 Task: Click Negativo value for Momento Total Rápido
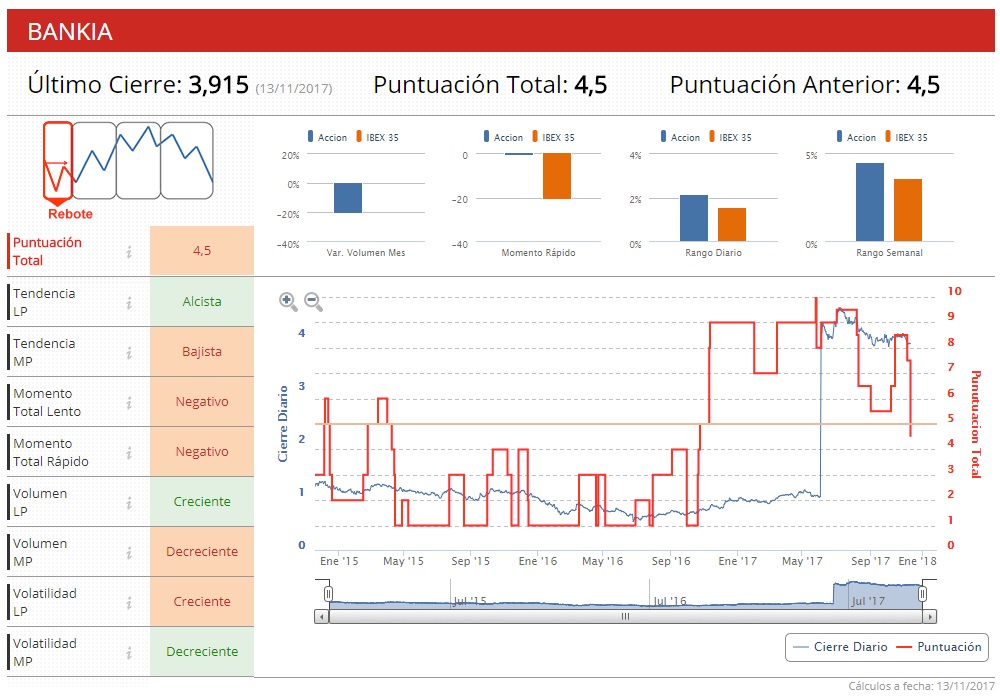coord(202,451)
